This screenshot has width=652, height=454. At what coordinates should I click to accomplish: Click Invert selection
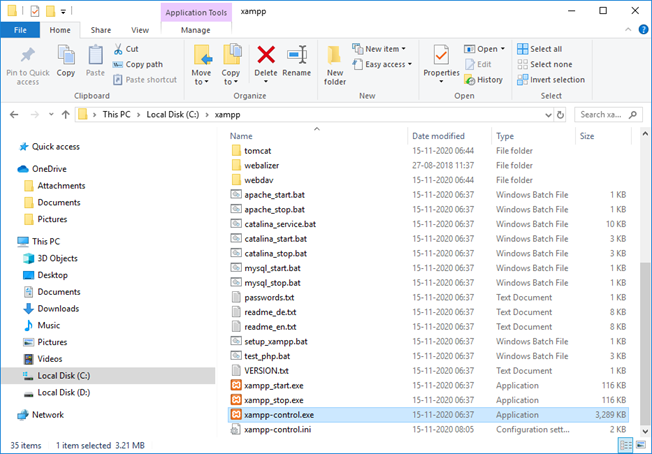tap(551, 80)
